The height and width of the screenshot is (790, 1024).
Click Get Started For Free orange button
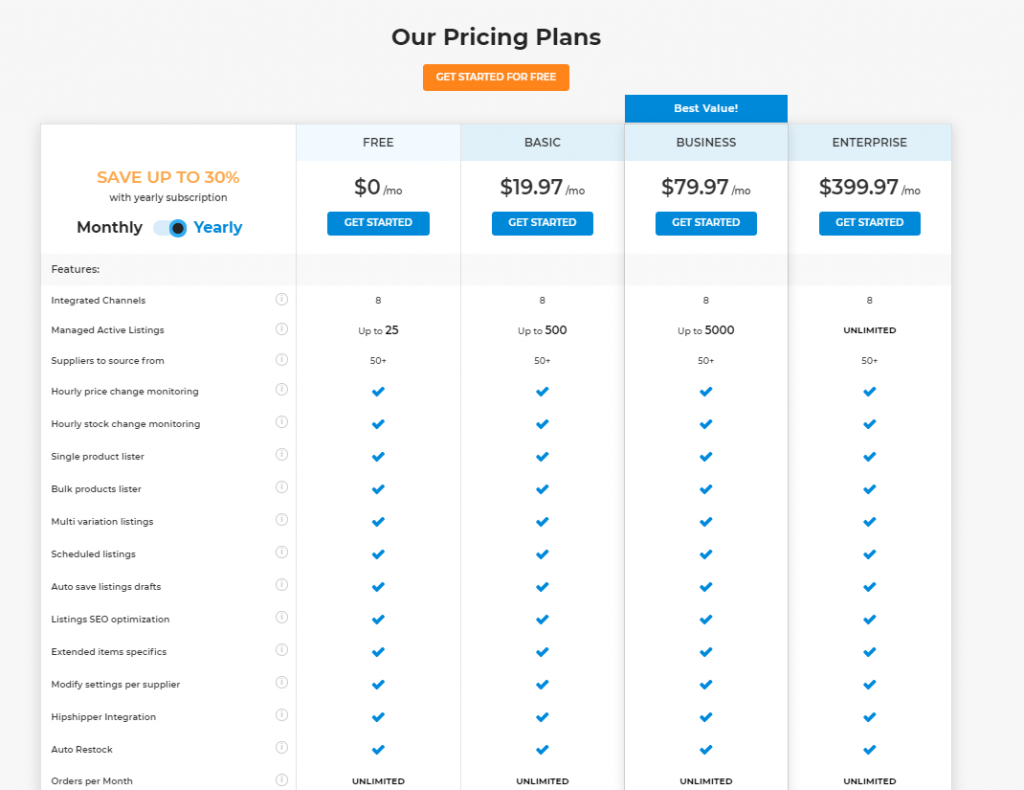tap(496, 77)
